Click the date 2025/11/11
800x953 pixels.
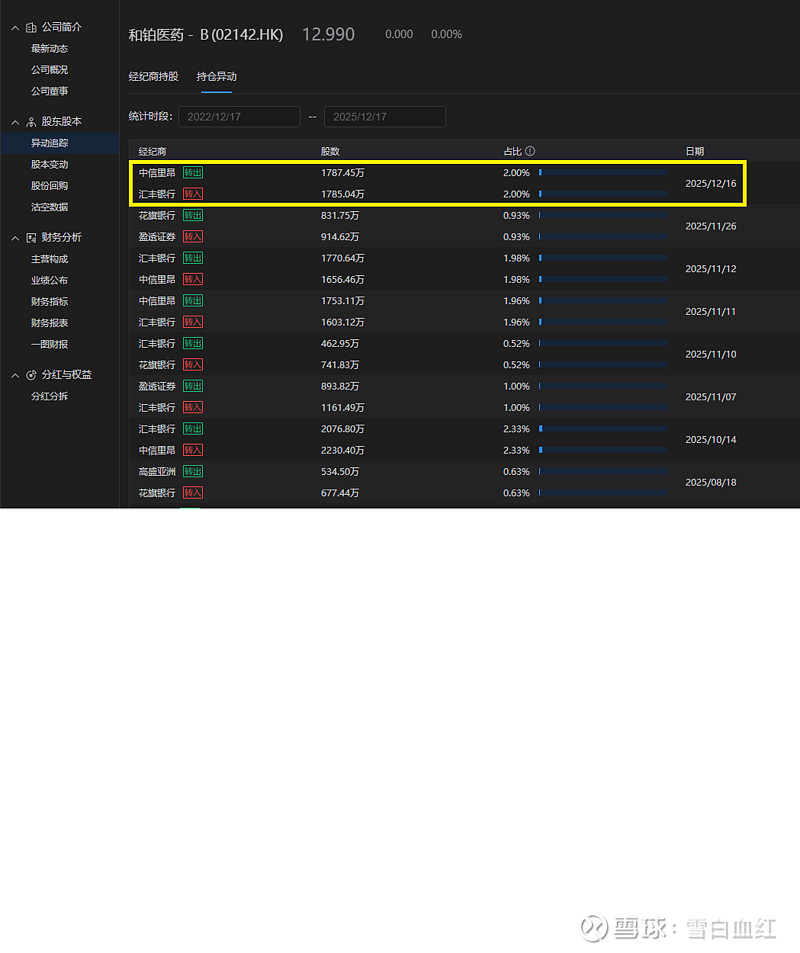[x=711, y=312]
